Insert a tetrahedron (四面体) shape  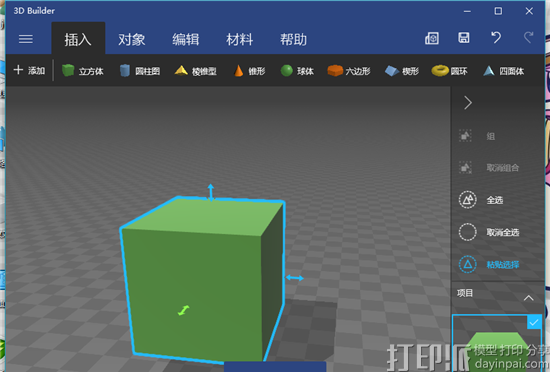click(x=503, y=71)
